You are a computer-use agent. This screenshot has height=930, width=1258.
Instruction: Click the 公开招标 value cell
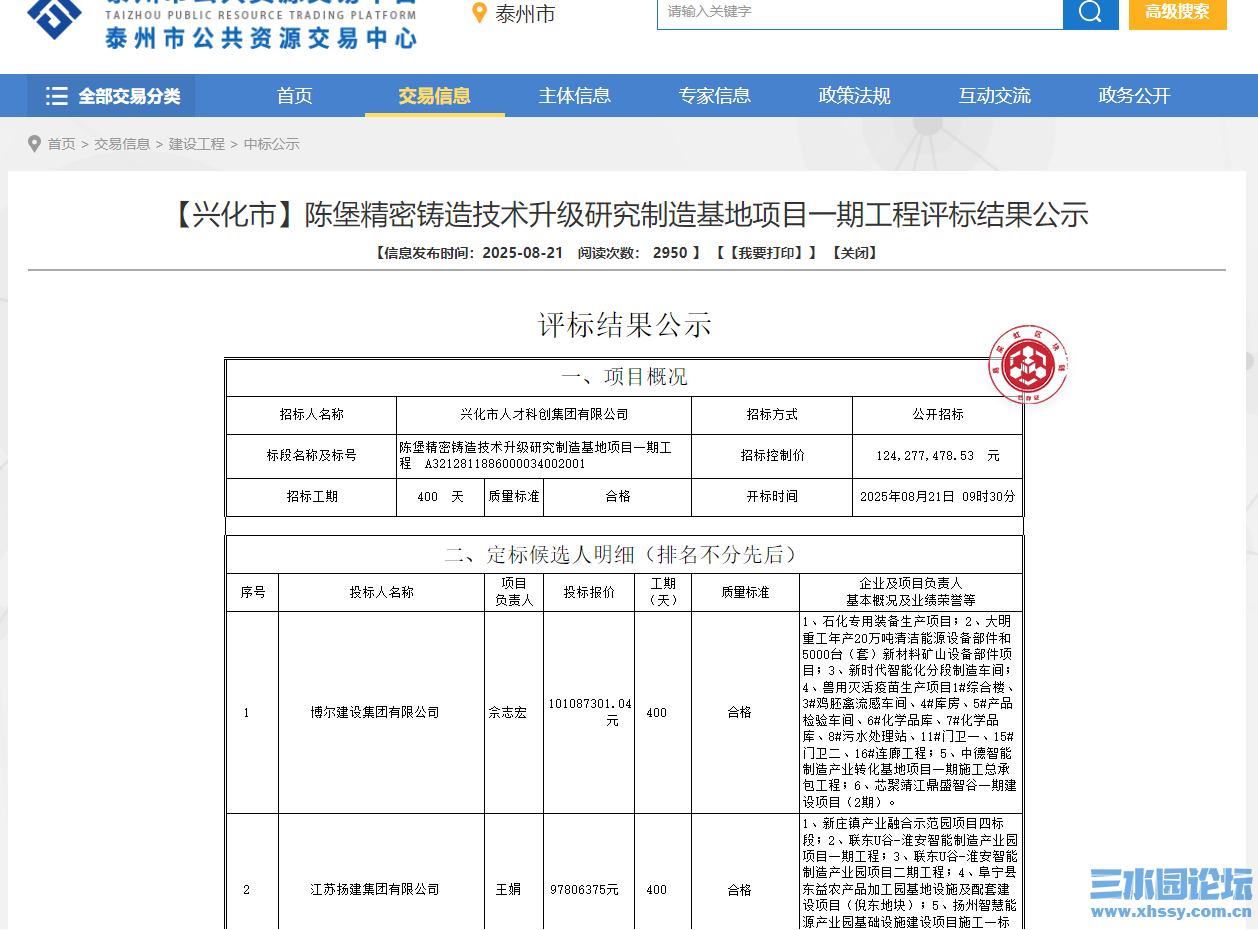[938, 415]
